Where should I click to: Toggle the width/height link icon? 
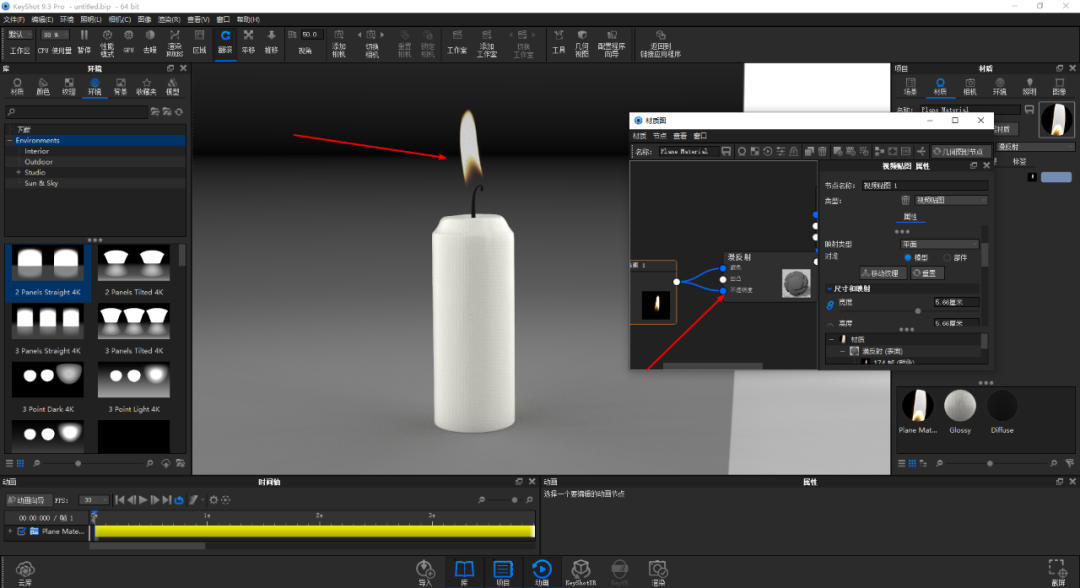coord(830,305)
